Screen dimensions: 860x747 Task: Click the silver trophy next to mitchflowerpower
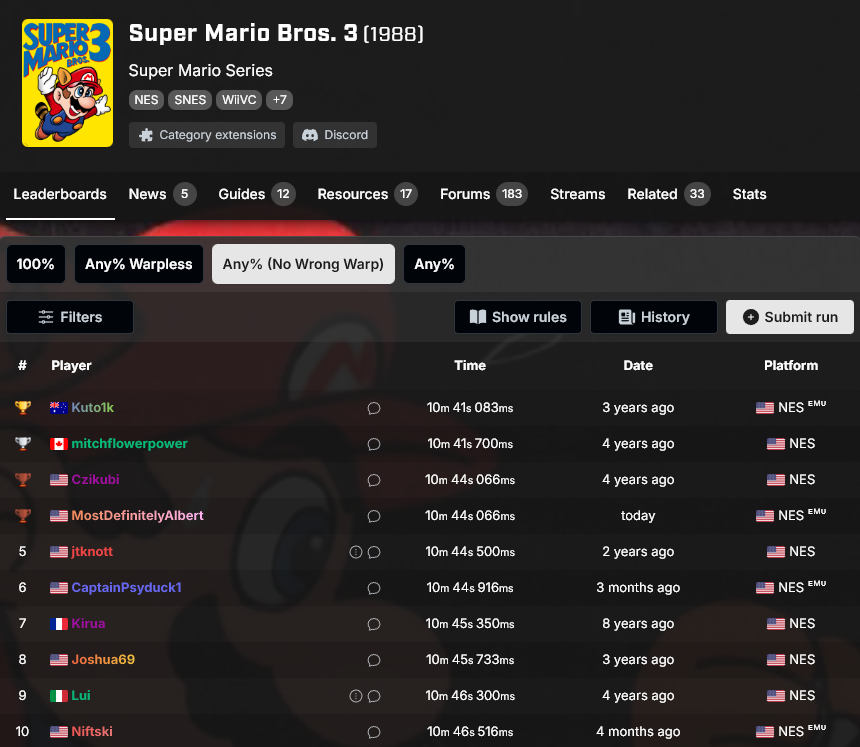point(22,443)
